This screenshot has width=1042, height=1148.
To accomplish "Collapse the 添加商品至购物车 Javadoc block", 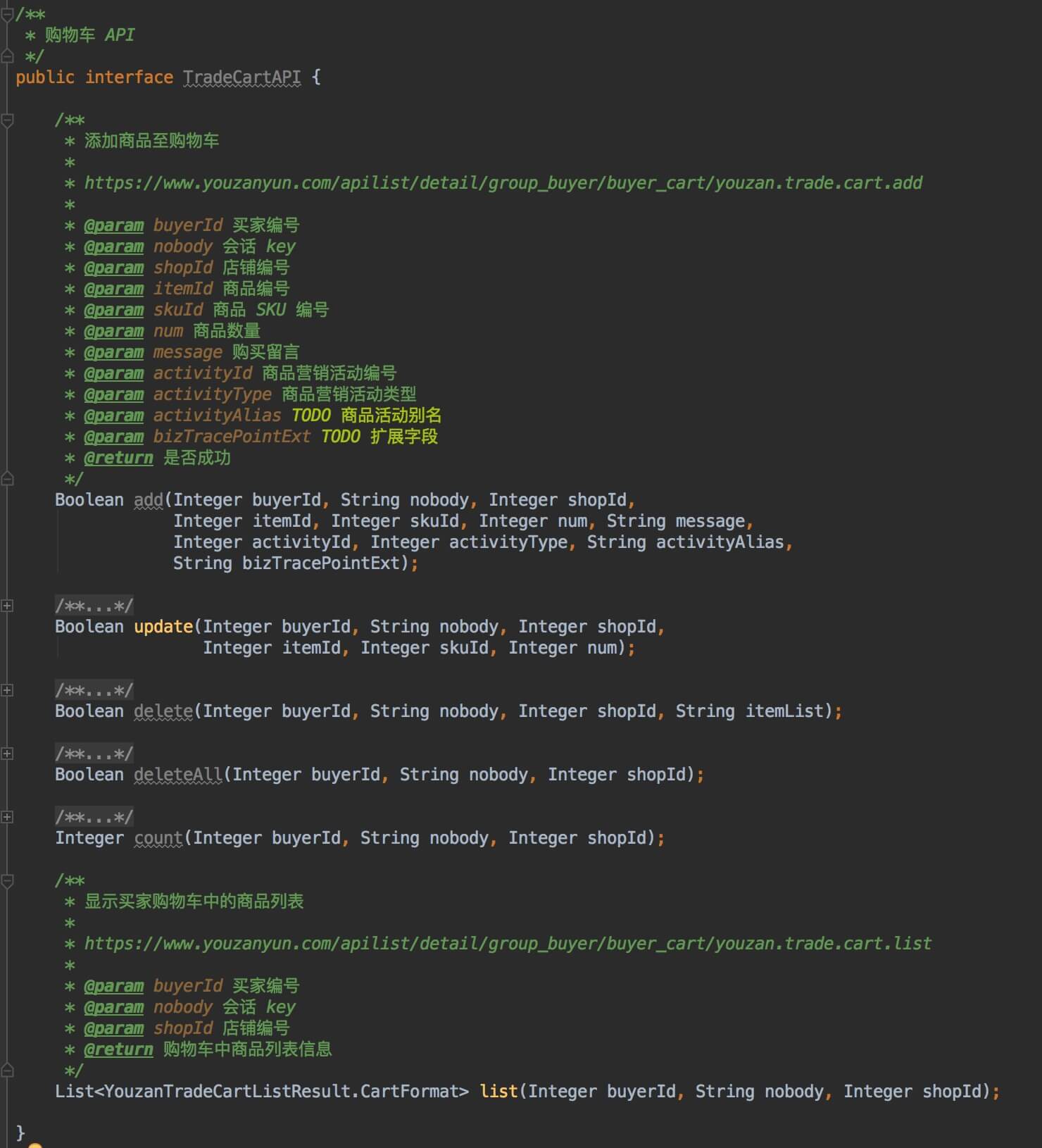I will [7, 120].
